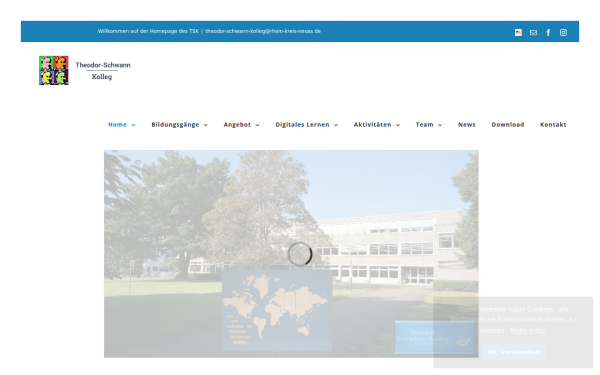Expand the Aktivitäten dropdown arrow
Image resolution: width=600 pixels, height=375 pixels.
398,125
